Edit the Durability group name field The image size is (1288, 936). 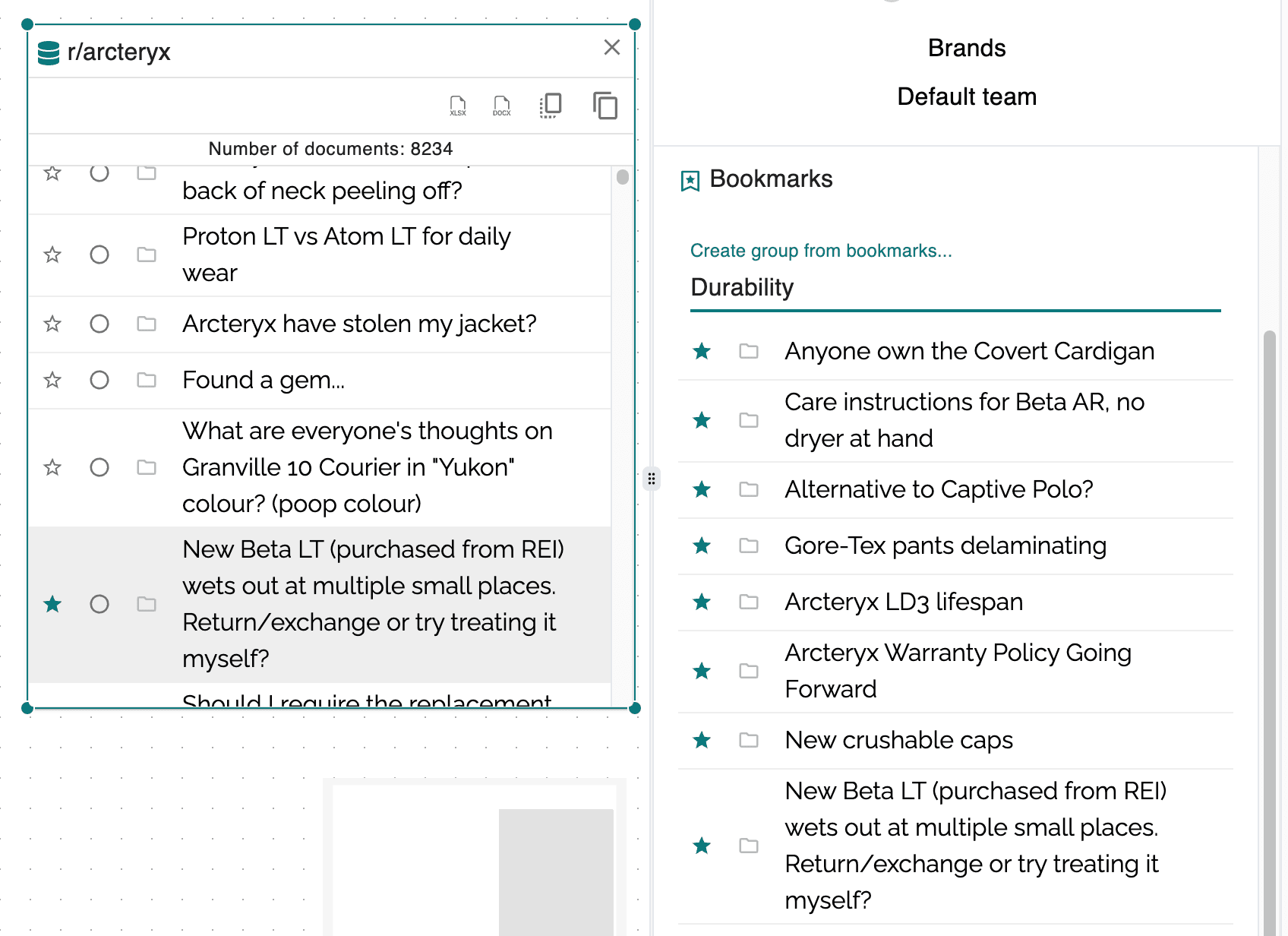coord(955,289)
